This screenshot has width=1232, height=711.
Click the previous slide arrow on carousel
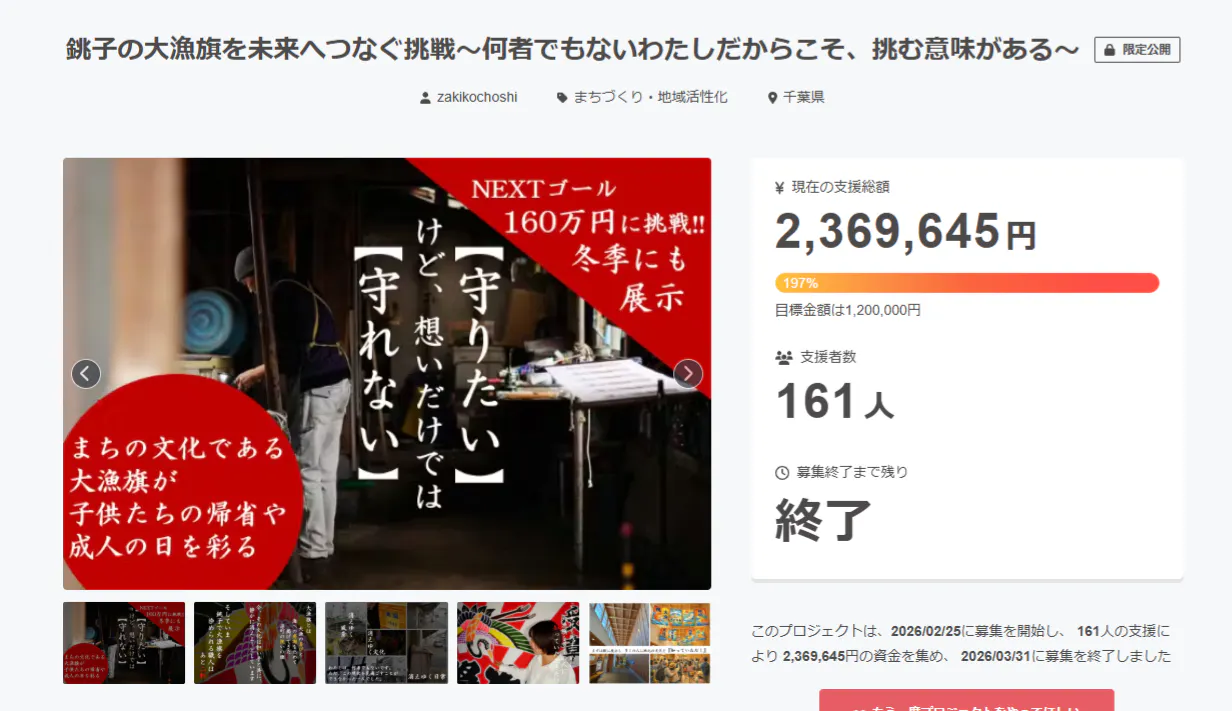[86, 374]
